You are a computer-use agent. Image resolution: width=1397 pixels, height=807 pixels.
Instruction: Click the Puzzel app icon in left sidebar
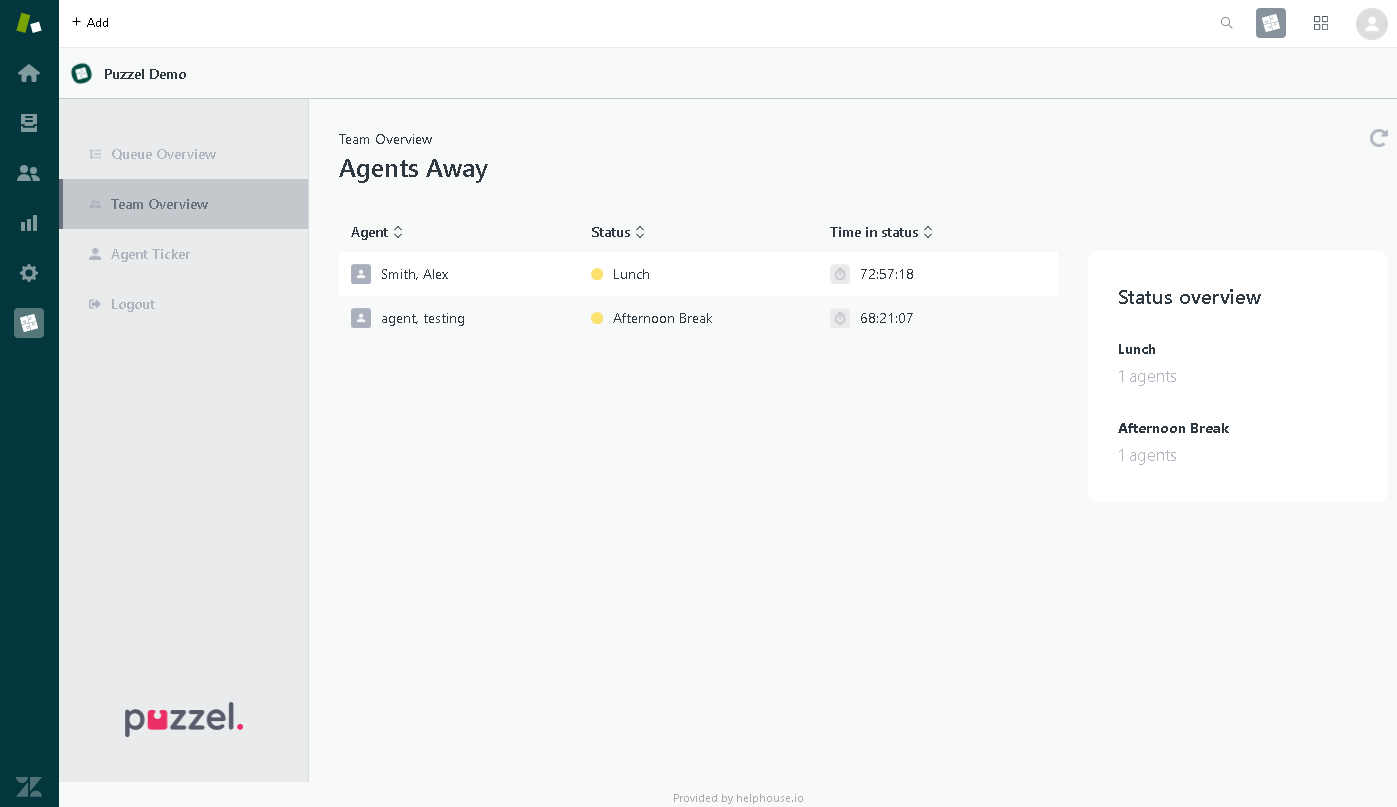pyautogui.click(x=29, y=323)
